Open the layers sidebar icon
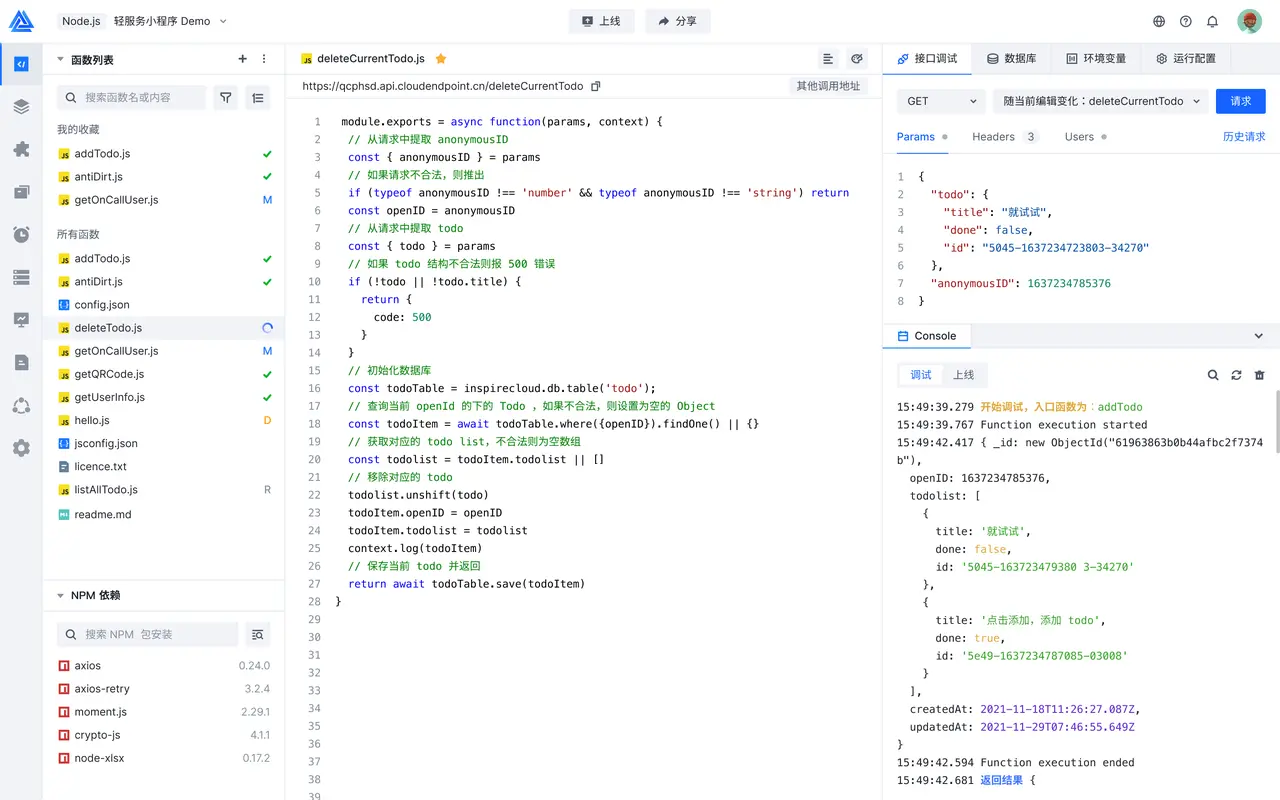This screenshot has height=800, width=1280. 21,106
